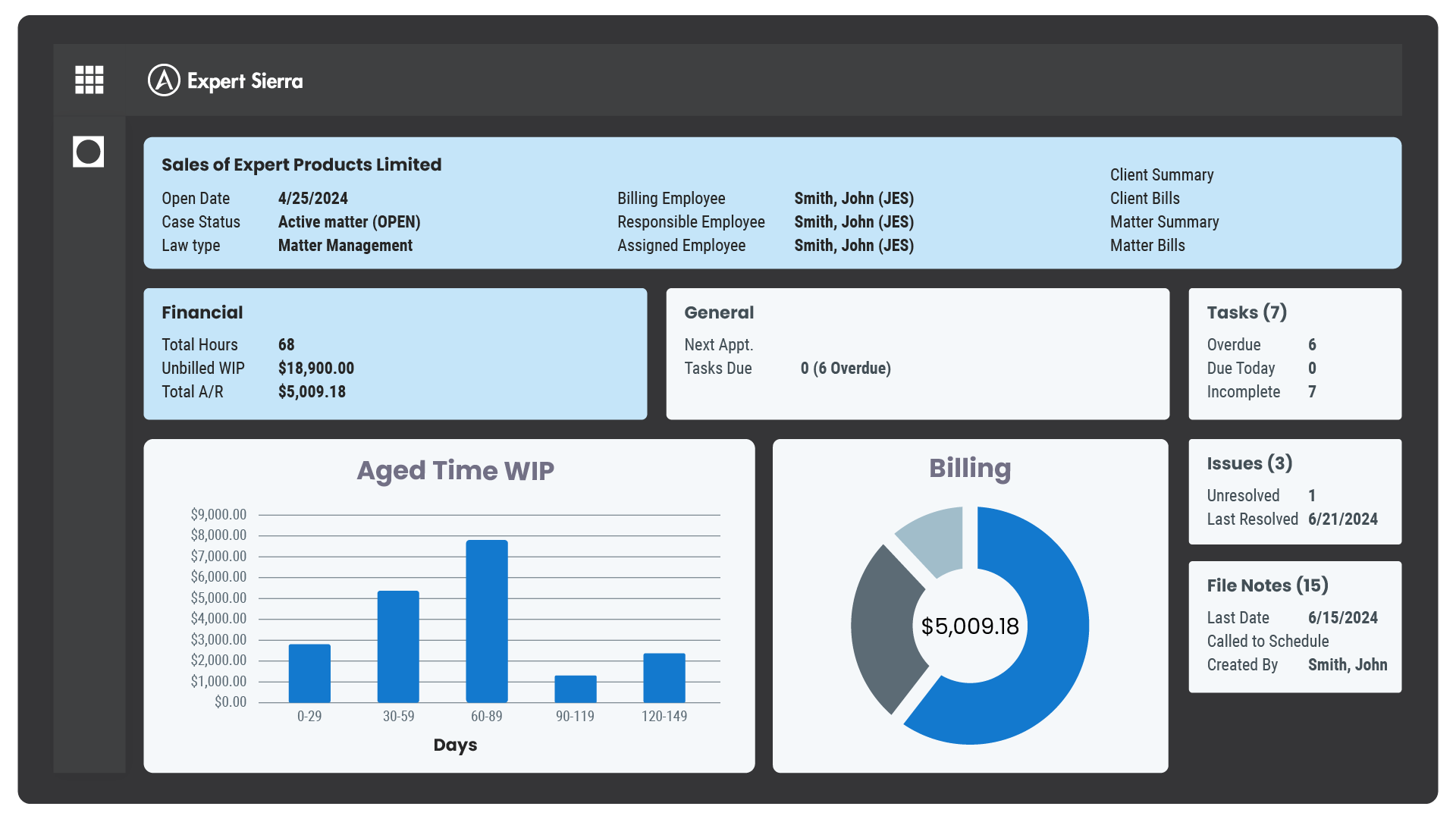Select the Responsible Employee entry
1456x819 pixels.
pos(854,221)
